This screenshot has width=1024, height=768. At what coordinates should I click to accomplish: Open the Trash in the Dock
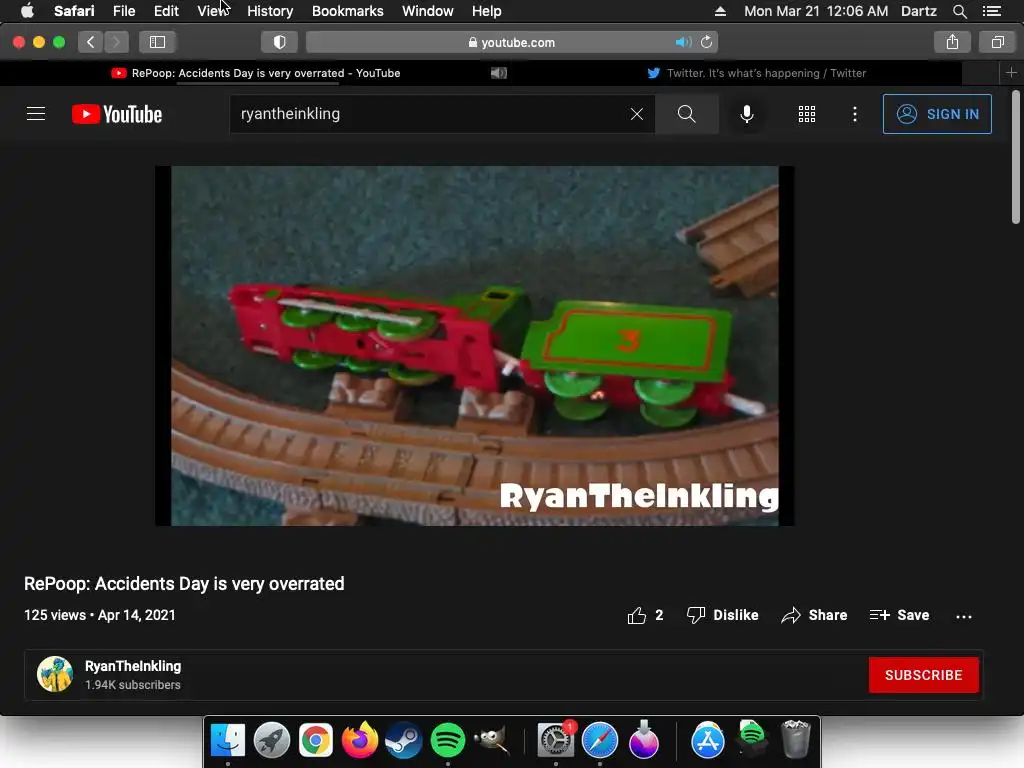click(795, 739)
